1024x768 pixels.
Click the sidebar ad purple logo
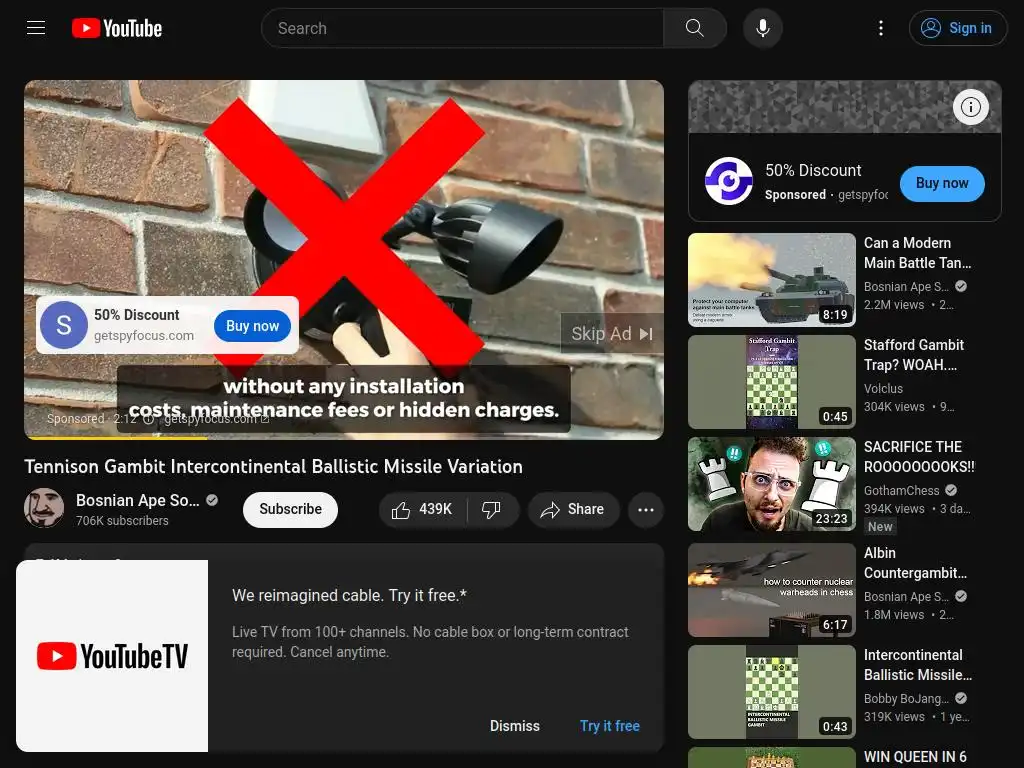pos(729,181)
